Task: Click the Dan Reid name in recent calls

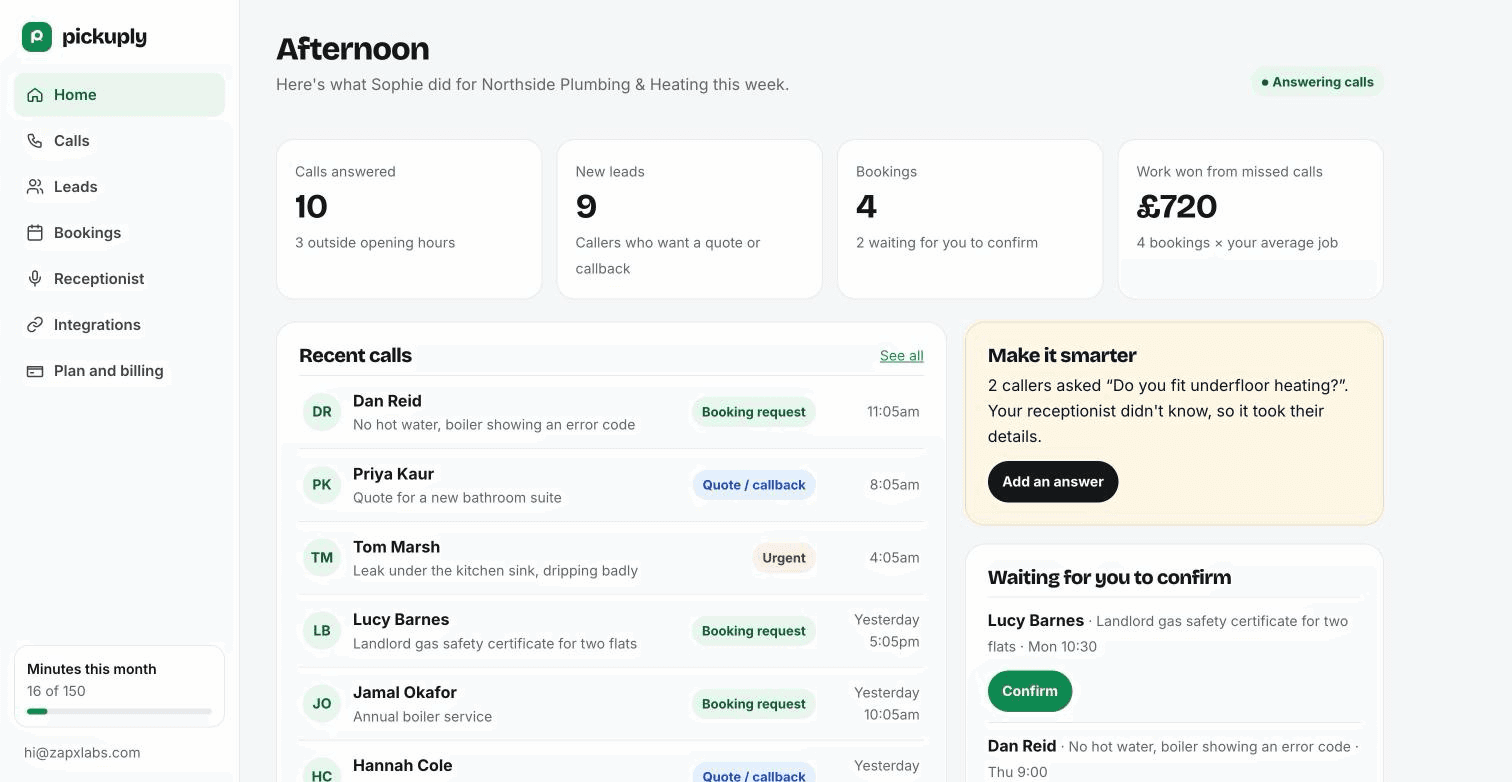Action: [387, 401]
